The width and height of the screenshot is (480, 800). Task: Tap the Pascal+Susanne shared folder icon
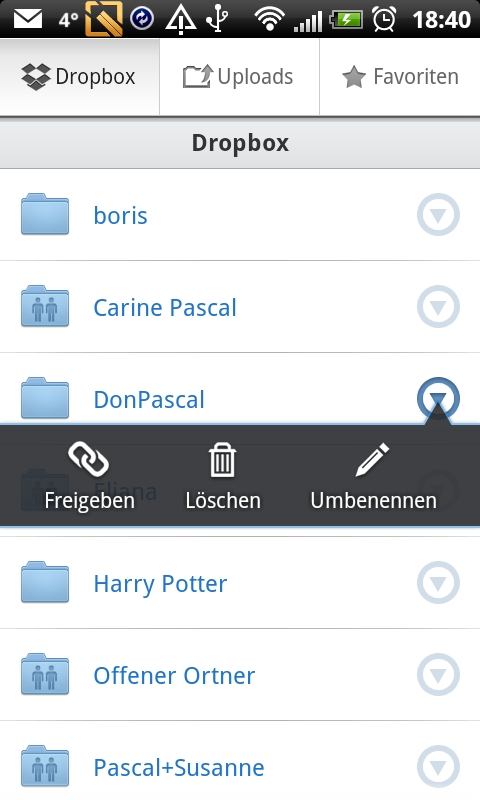(x=45, y=766)
